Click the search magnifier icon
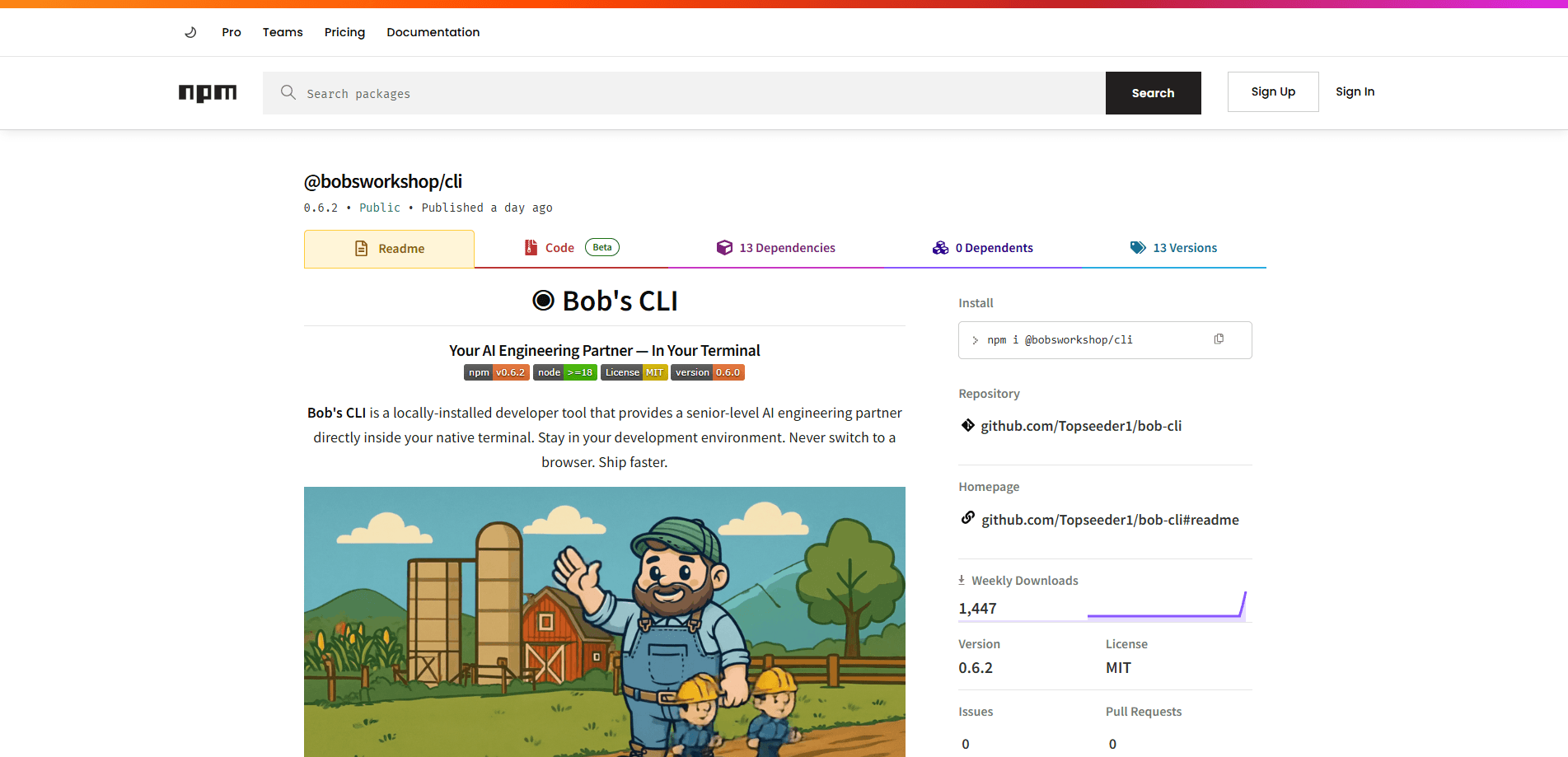1568x757 pixels. 288,92
